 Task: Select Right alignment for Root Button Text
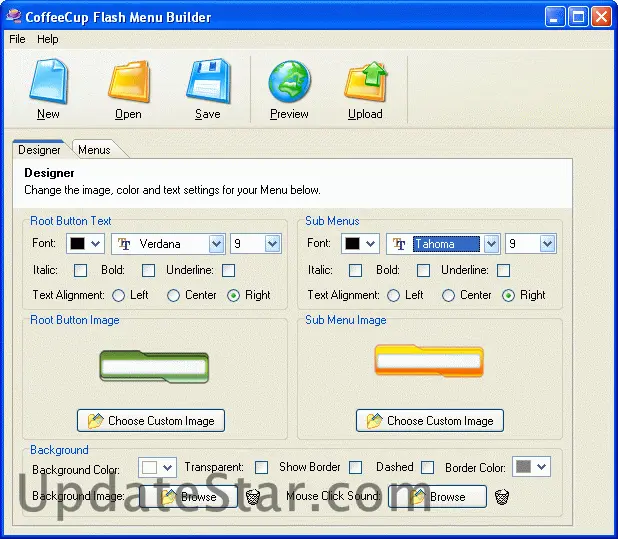pyautogui.click(x=233, y=296)
